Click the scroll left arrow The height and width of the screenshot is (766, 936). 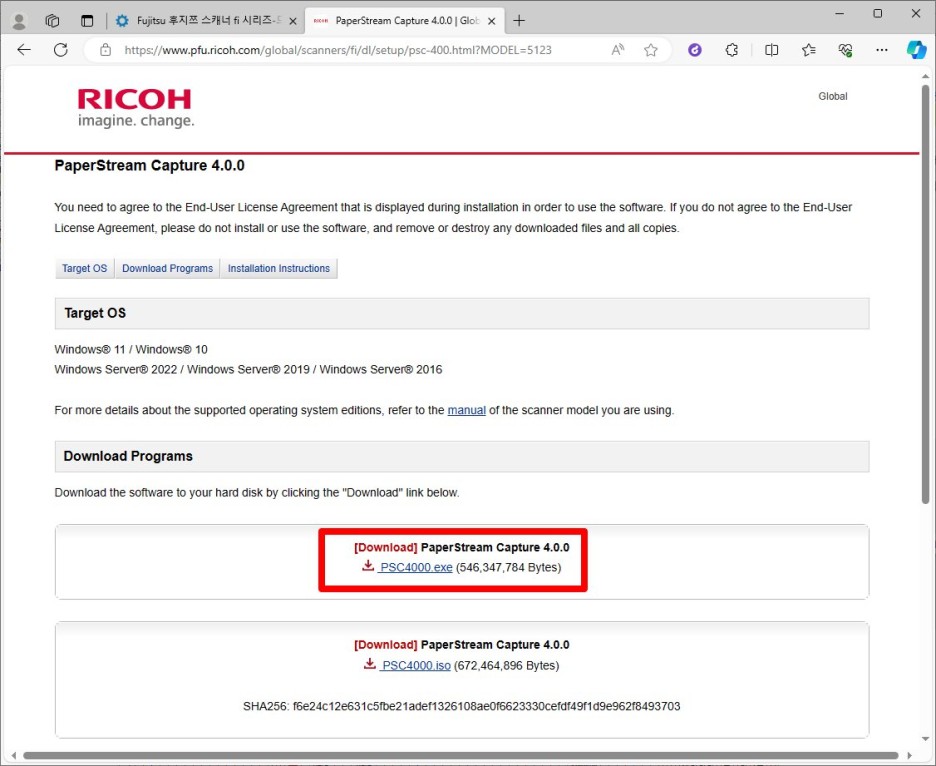[x=14, y=755]
